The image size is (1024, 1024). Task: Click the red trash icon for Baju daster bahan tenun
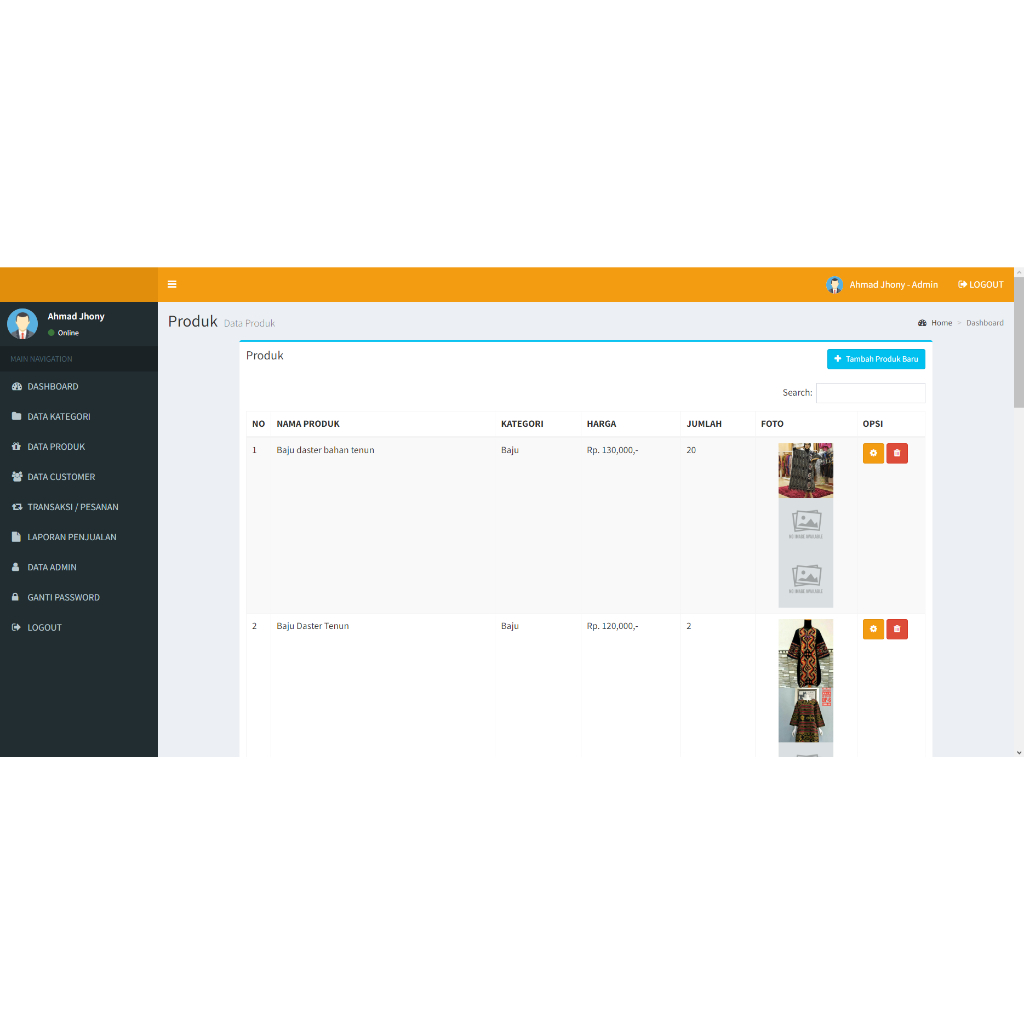(x=897, y=453)
